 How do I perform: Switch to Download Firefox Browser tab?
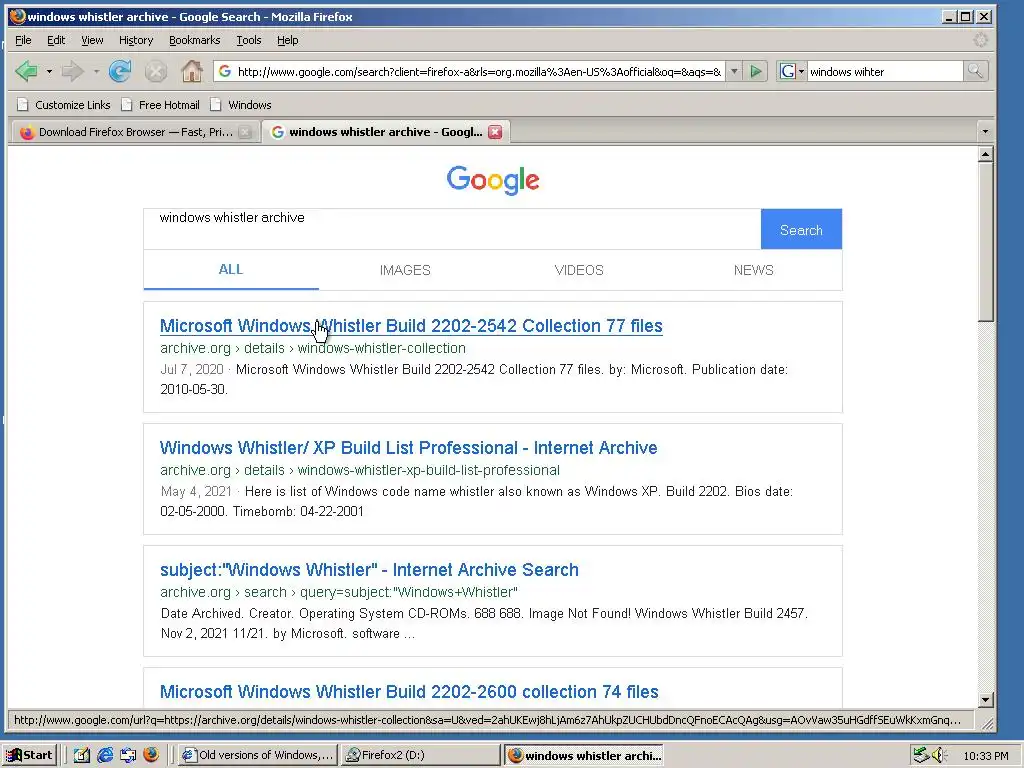click(x=134, y=132)
